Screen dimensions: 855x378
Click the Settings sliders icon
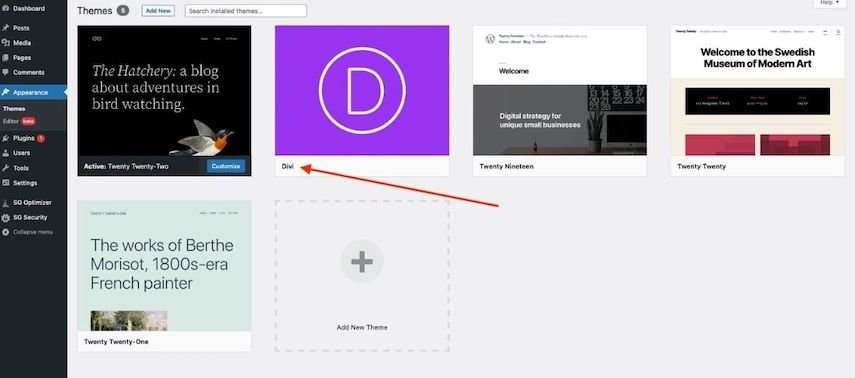[x=5, y=183]
